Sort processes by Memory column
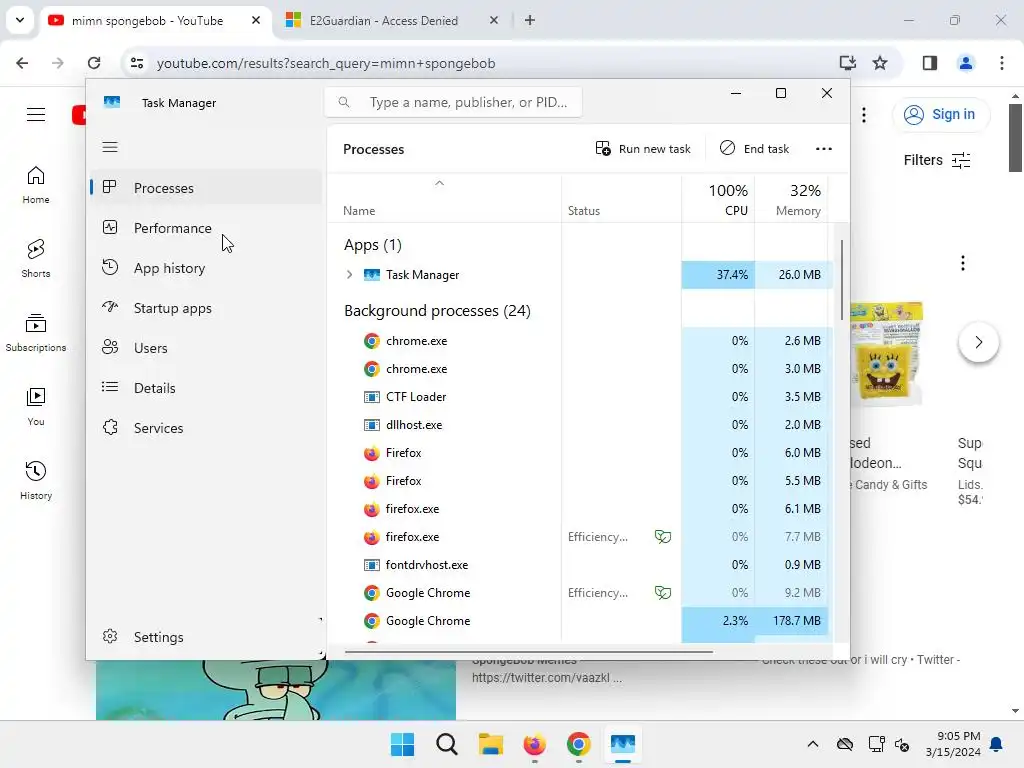1024x768 pixels. coord(792,200)
